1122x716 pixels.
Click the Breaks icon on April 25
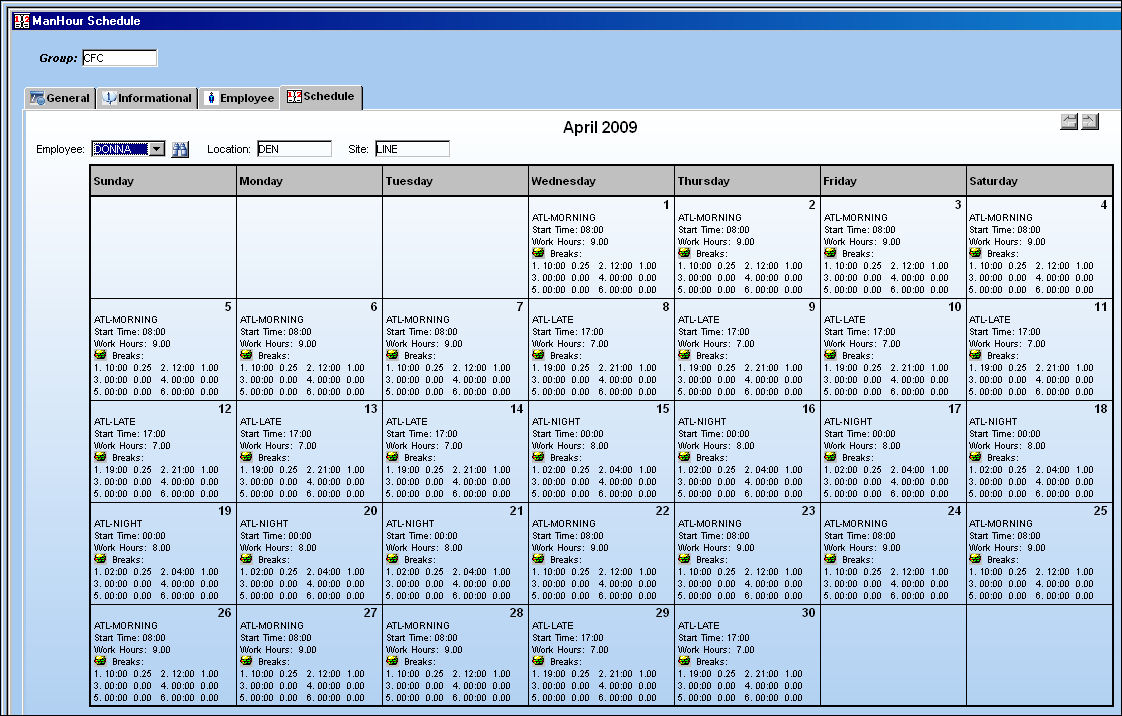[x=975, y=559]
